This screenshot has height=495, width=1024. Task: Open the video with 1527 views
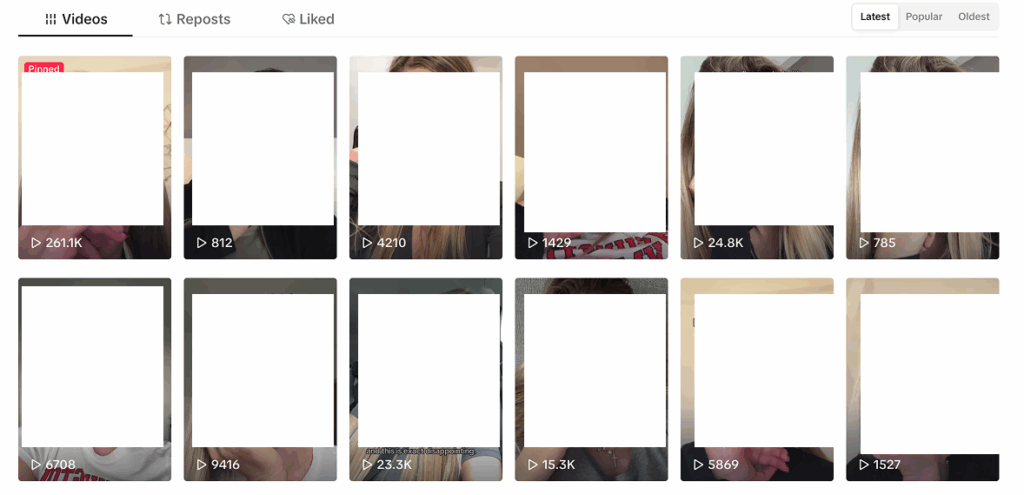[922, 379]
